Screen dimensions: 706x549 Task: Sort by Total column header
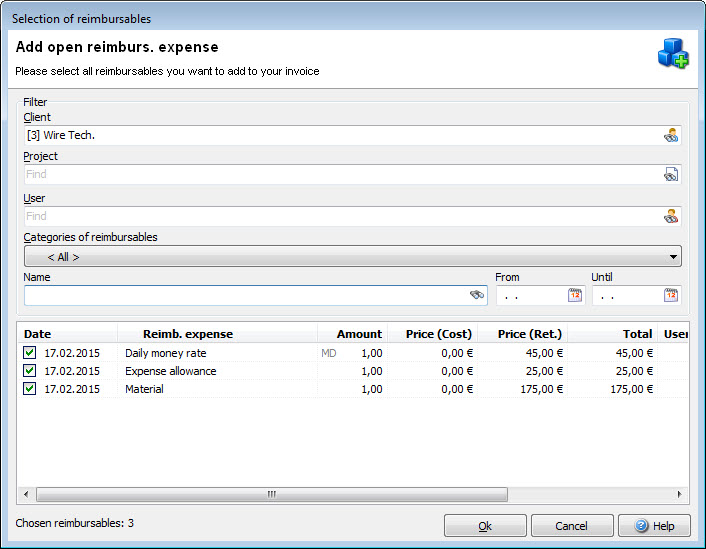[x=613, y=334]
